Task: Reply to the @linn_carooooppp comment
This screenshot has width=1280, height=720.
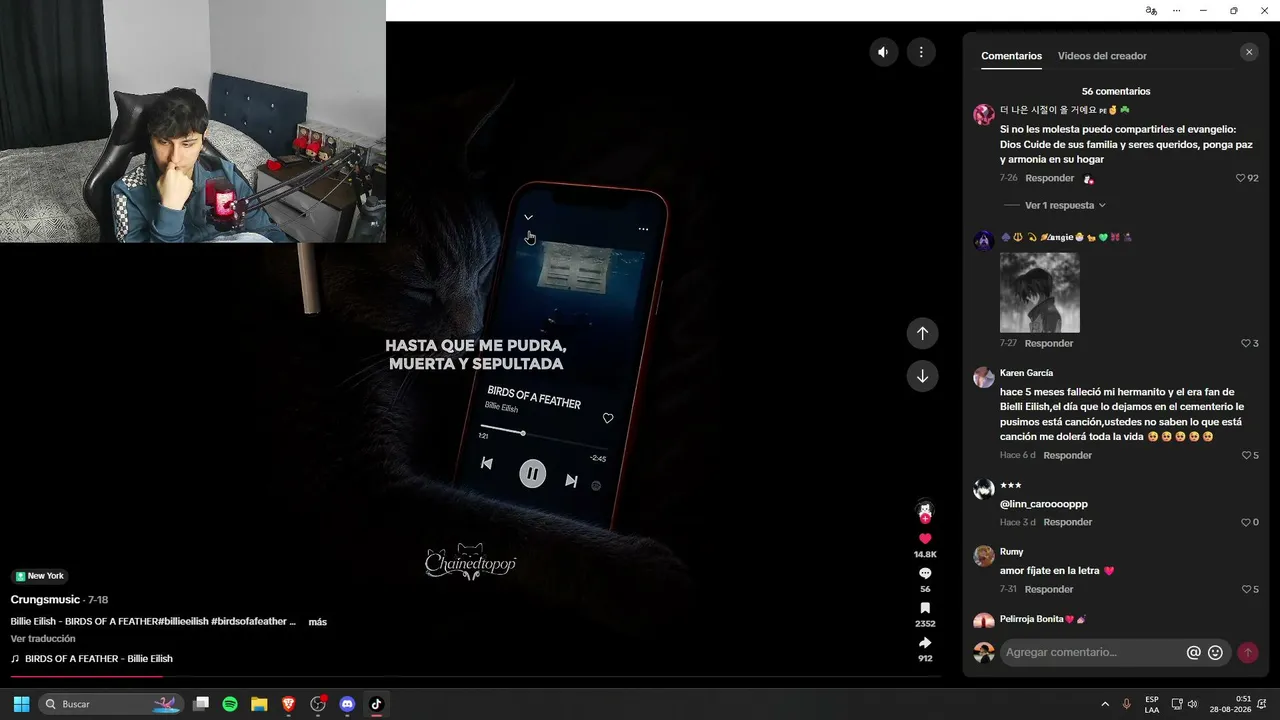Action: tap(1068, 522)
